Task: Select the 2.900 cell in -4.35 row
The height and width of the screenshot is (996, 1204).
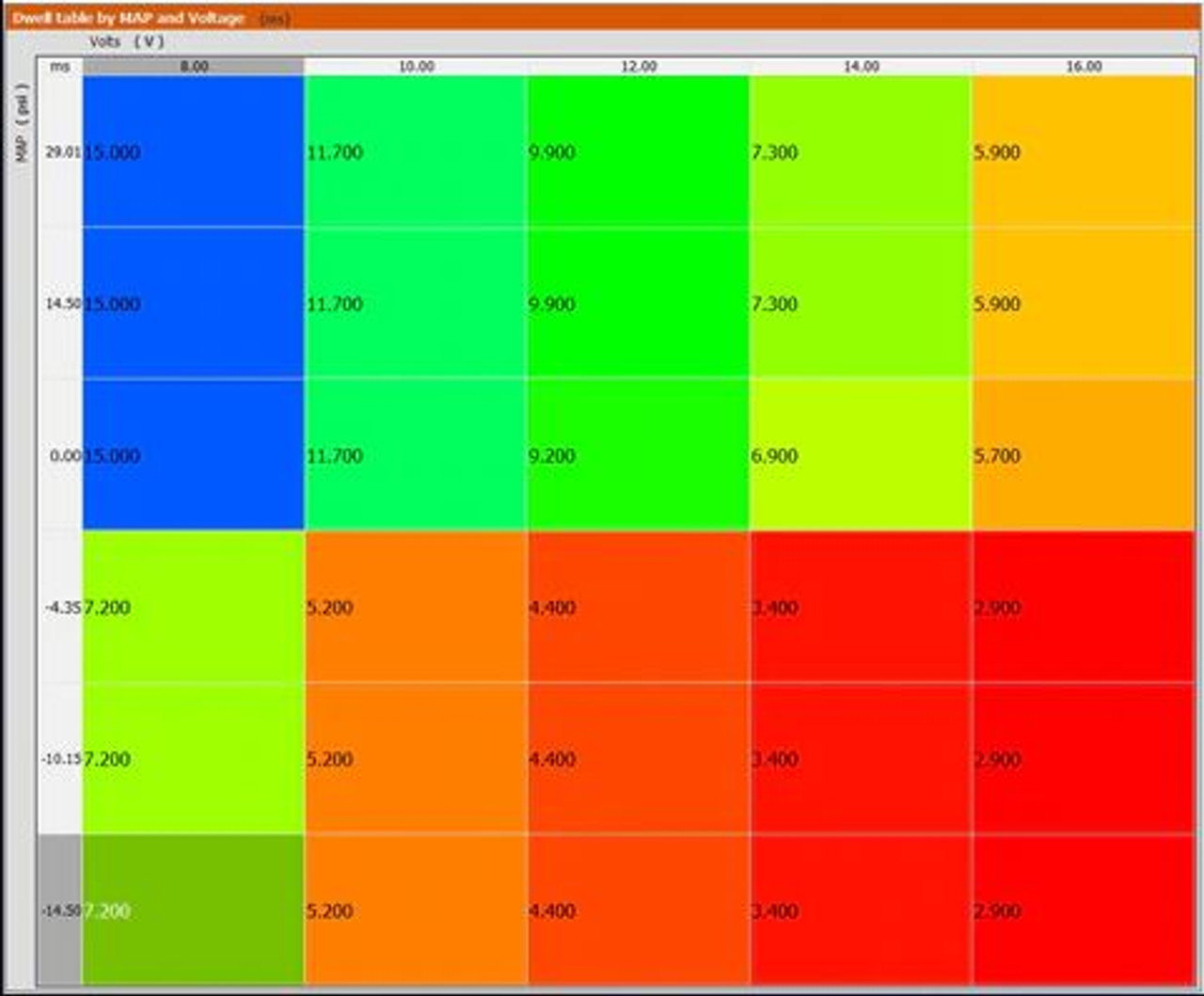Action: point(1083,608)
